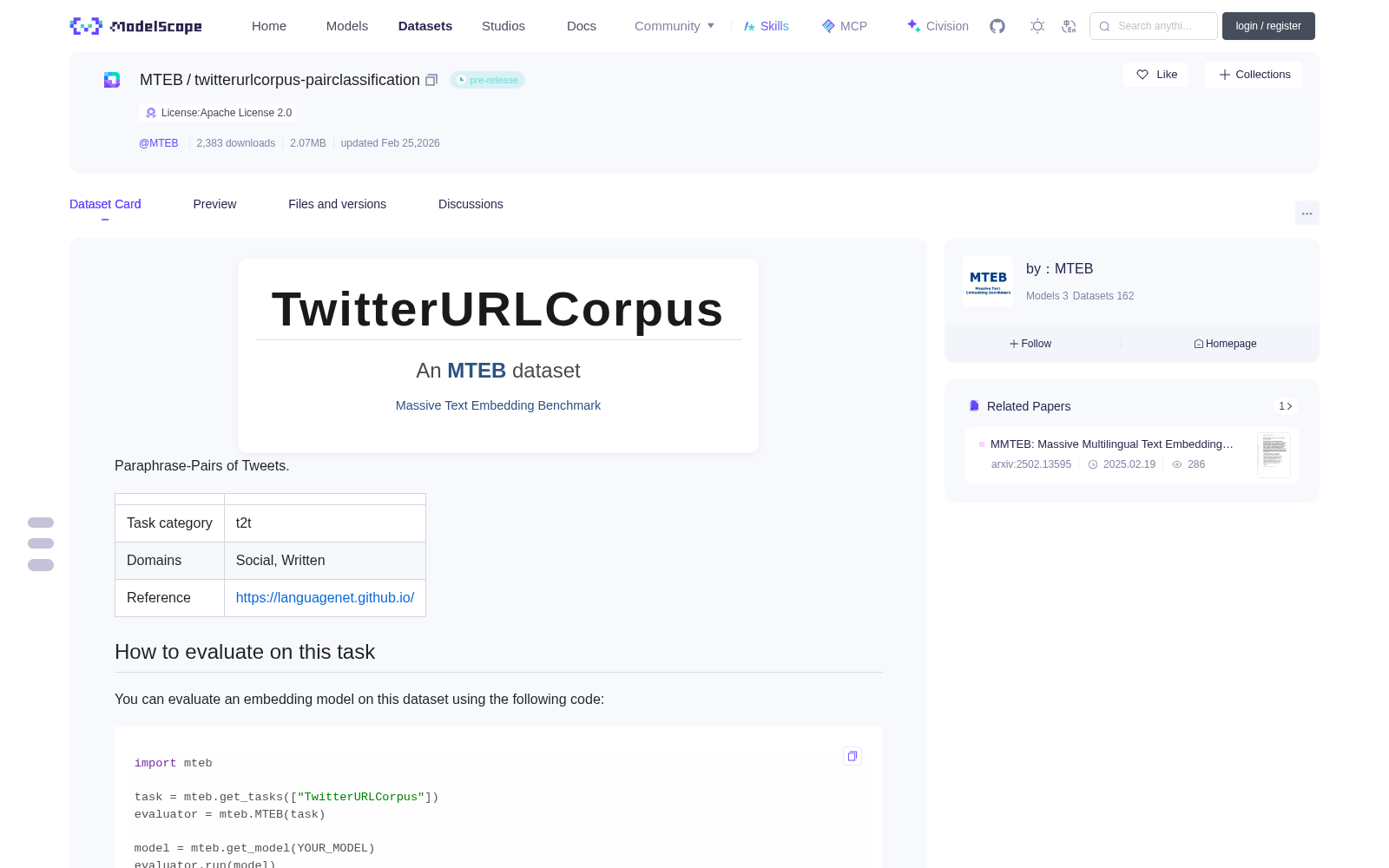Click the search magnifier icon
This screenshot has height=868, width=1389.
(1104, 26)
